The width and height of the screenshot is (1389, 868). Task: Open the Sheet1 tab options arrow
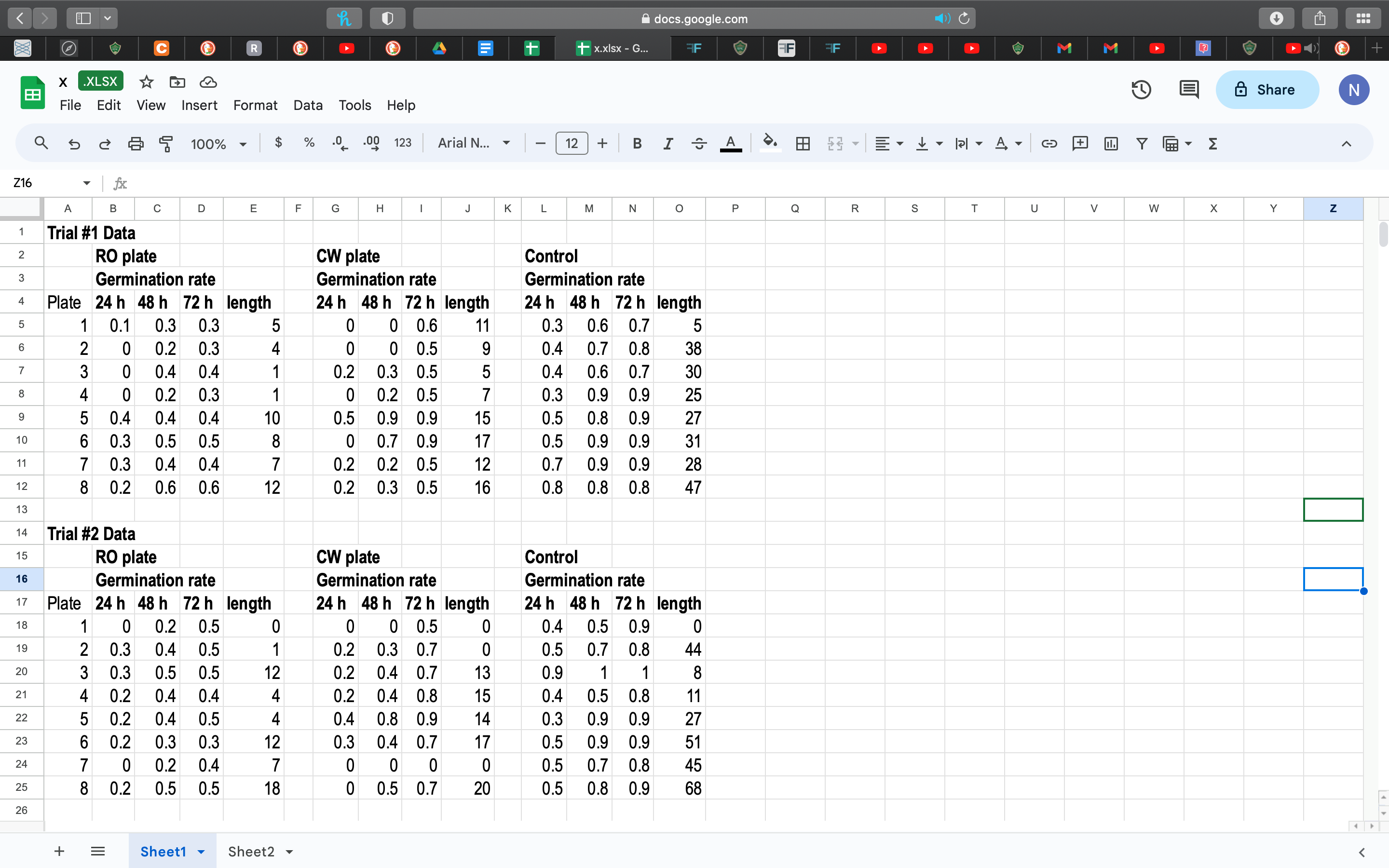(202, 852)
